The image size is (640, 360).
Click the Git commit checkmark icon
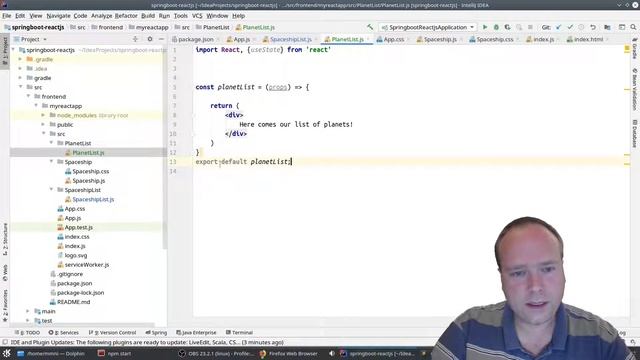pyautogui.click(x=570, y=27)
